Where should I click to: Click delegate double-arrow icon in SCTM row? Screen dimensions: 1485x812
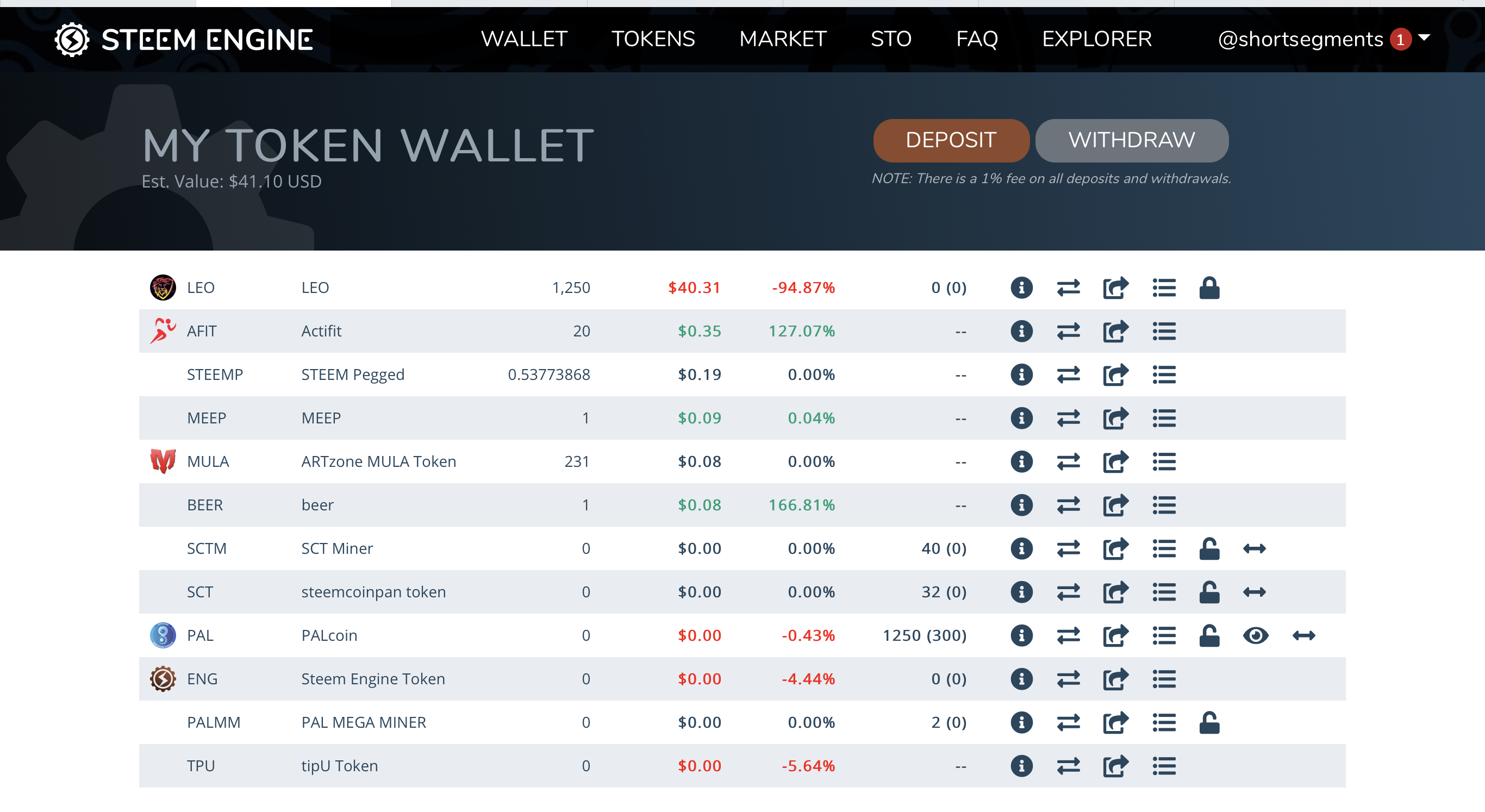[x=1254, y=548]
